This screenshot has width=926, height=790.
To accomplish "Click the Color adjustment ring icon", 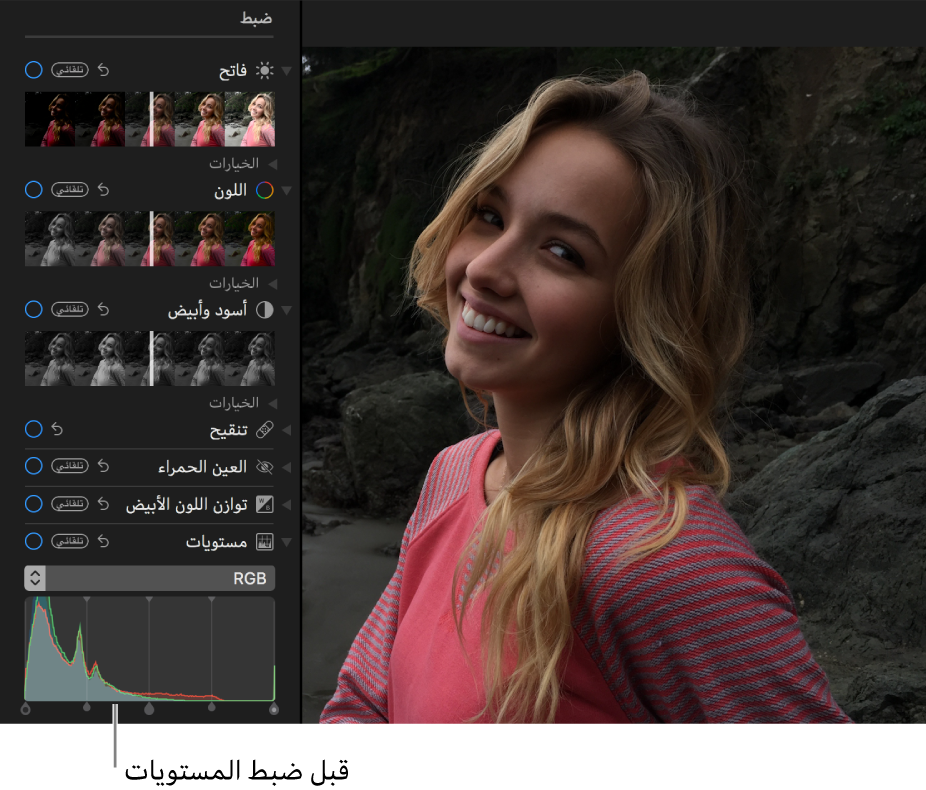I will tap(264, 190).
